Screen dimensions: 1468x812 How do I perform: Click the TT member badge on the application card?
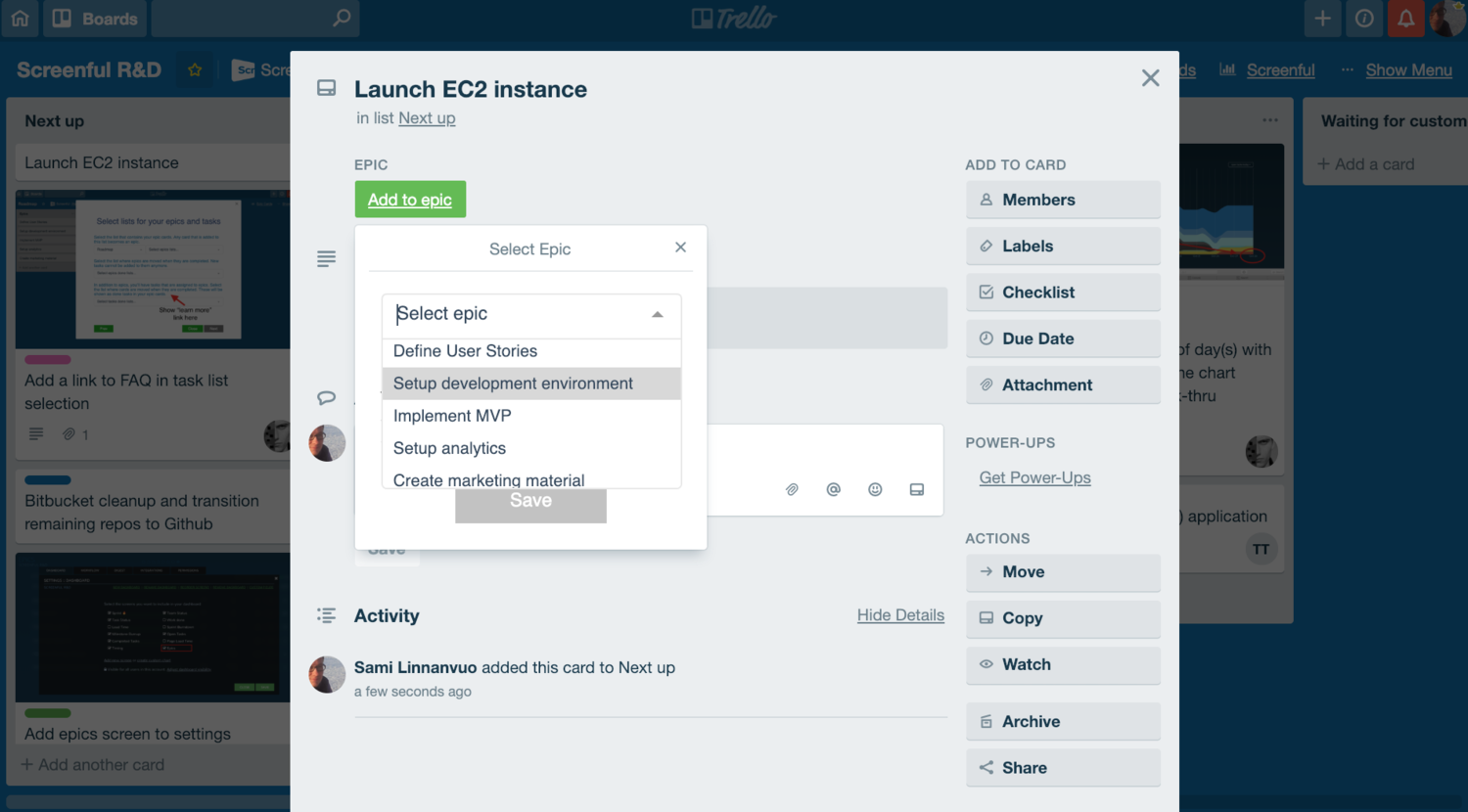pyautogui.click(x=1262, y=550)
